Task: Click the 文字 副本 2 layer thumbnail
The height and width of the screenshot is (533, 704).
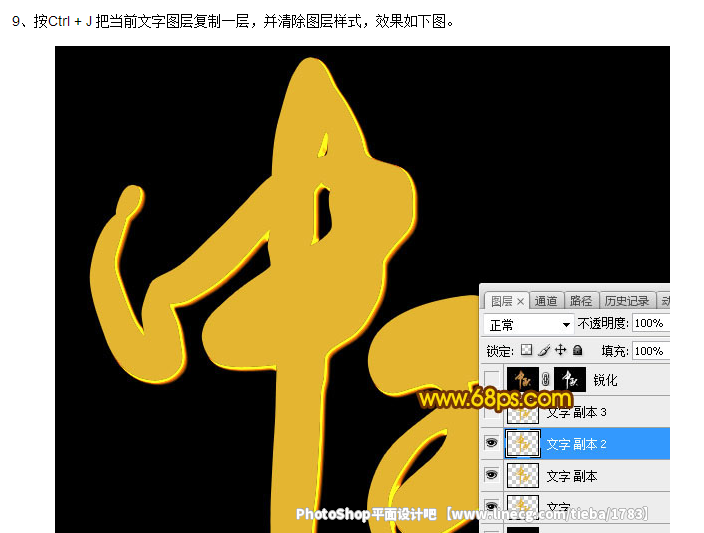Action: (x=522, y=444)
